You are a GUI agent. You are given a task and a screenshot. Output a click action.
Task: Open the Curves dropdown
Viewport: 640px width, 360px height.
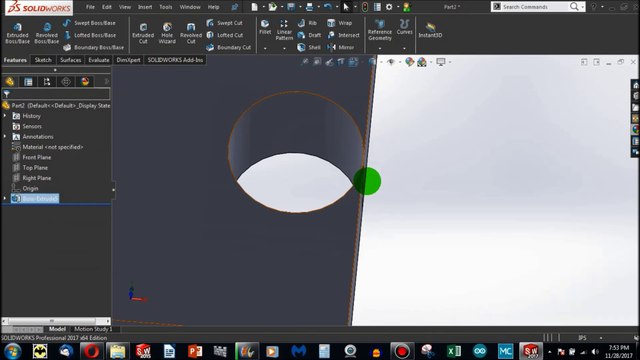[404, 49]
